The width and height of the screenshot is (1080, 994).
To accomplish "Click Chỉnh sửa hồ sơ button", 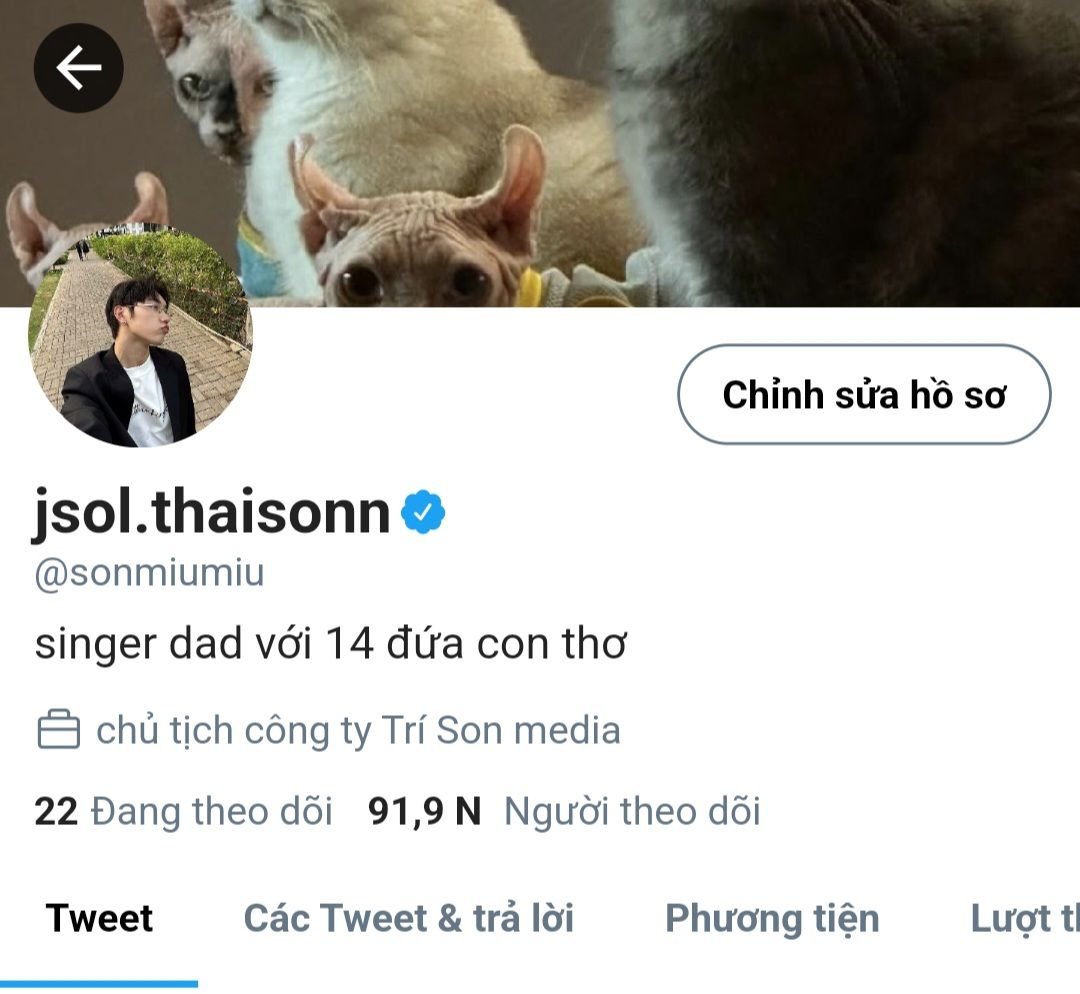I will pyautogui.click(x=864, y=394).
